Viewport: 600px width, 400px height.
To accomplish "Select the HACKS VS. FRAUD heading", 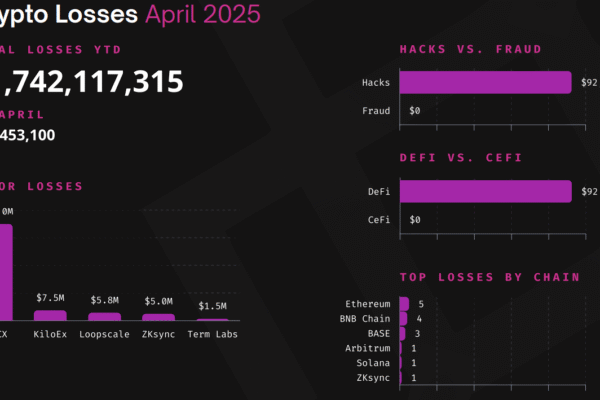I will [x=471, y=49].
